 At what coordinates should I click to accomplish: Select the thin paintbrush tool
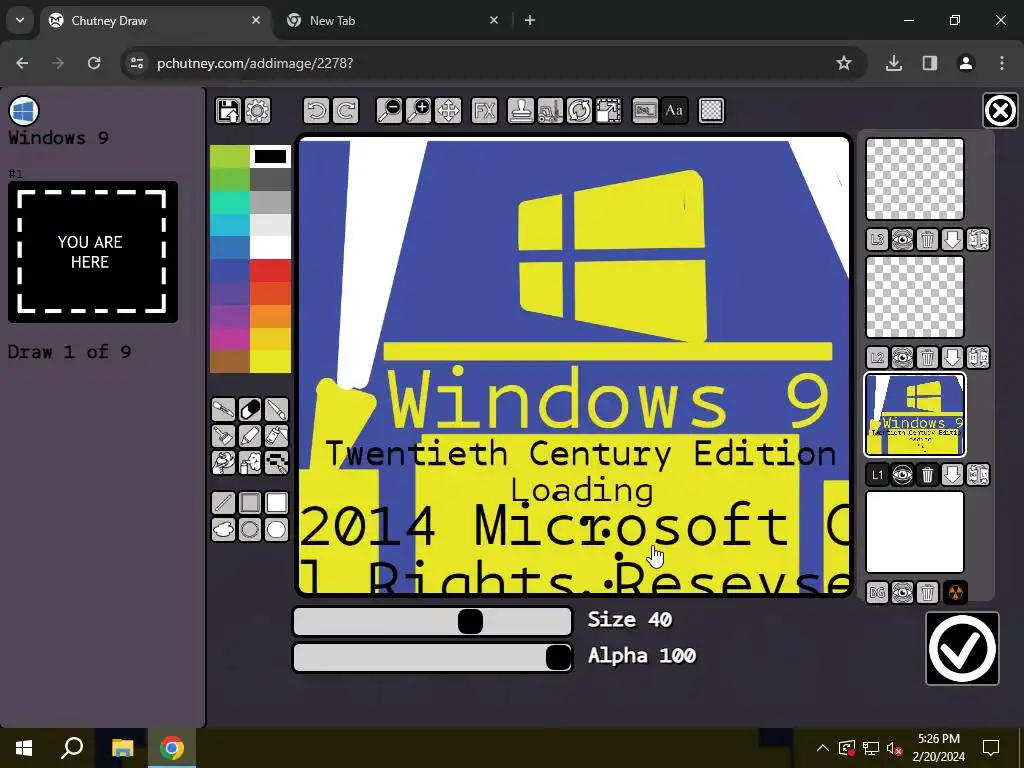pyautogui.click(x=277, y=409)
